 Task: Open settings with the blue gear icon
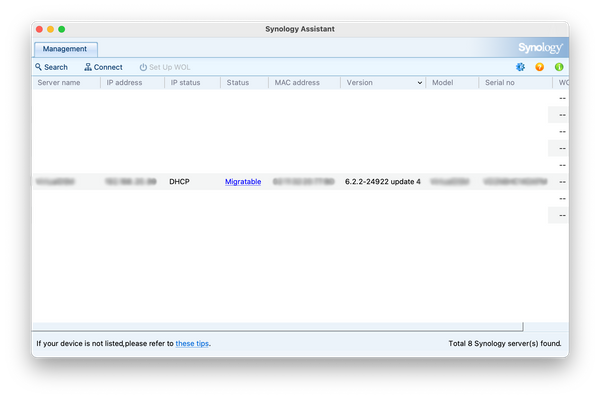click(520, 67)
